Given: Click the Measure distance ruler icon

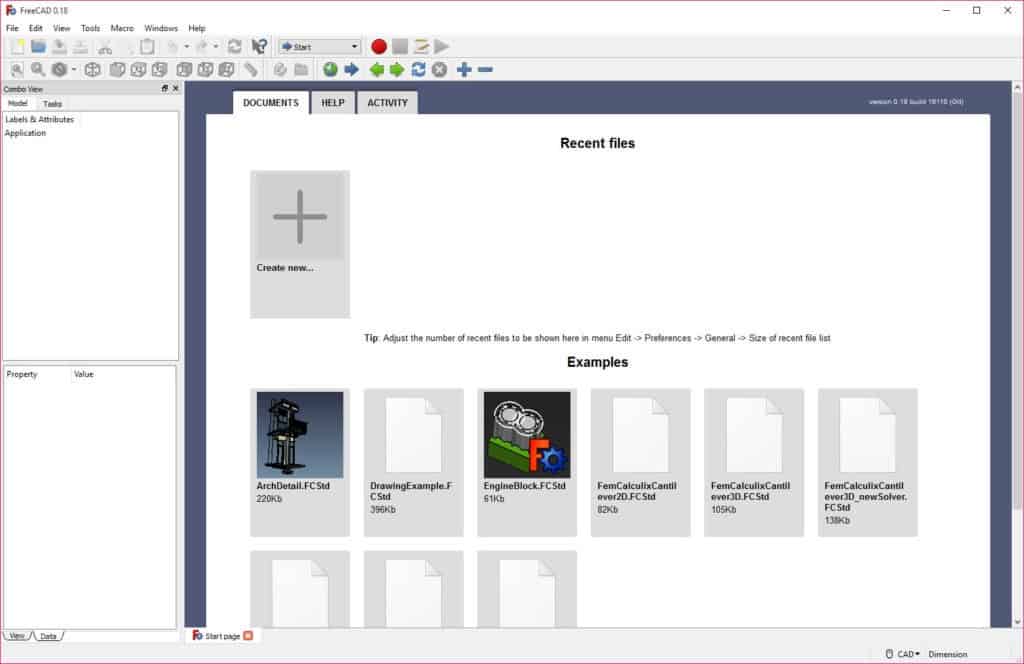Looking at the screenshot, I should pos(251,69).
